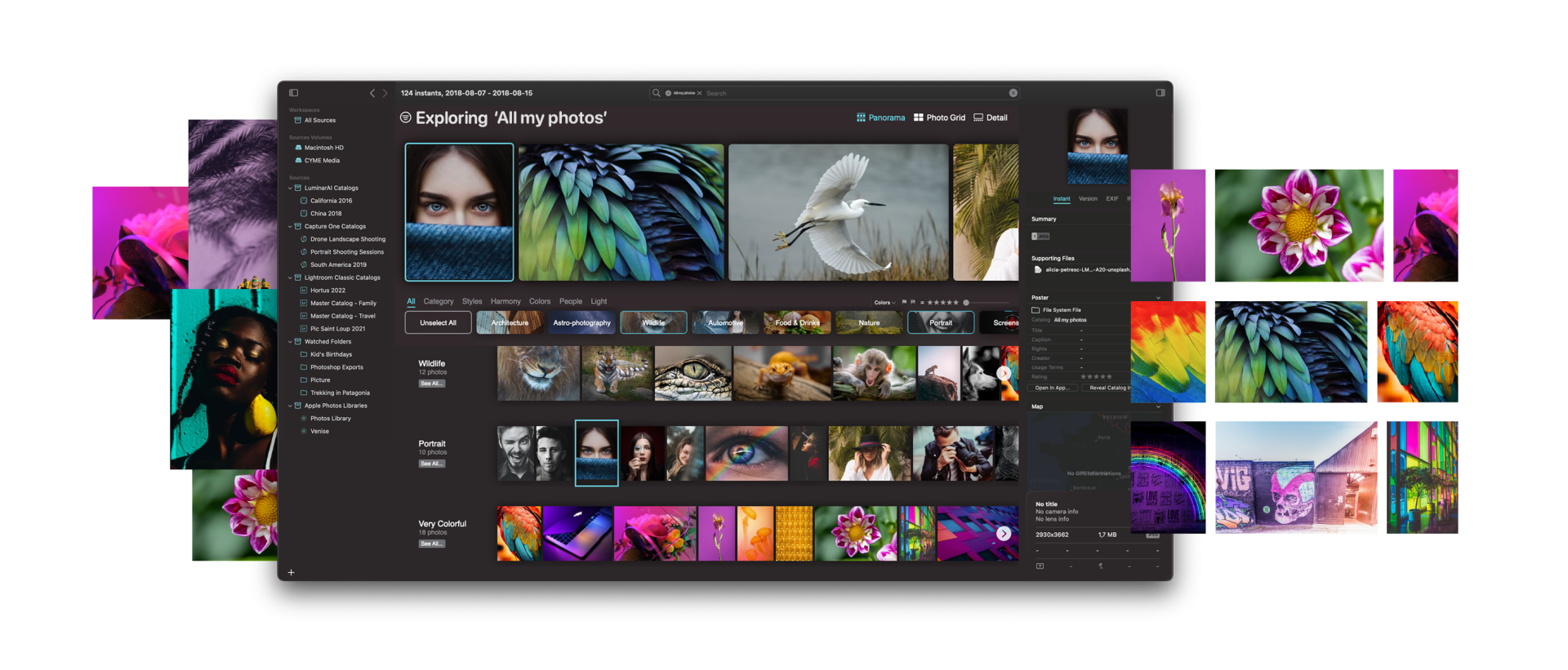Open the Detail view

point(990,118)
